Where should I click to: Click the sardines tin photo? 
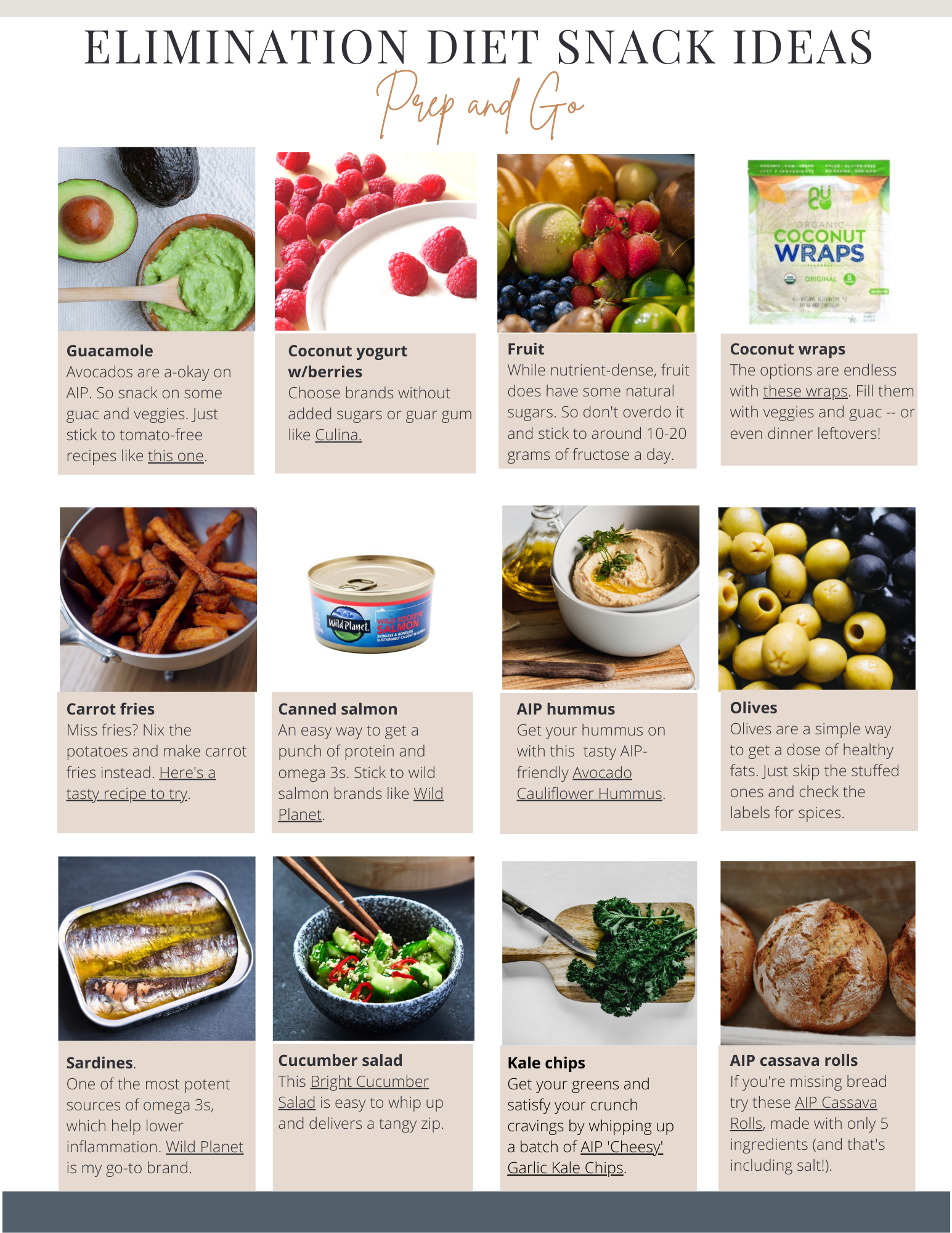pyautogui.click(x=157, y=948)
